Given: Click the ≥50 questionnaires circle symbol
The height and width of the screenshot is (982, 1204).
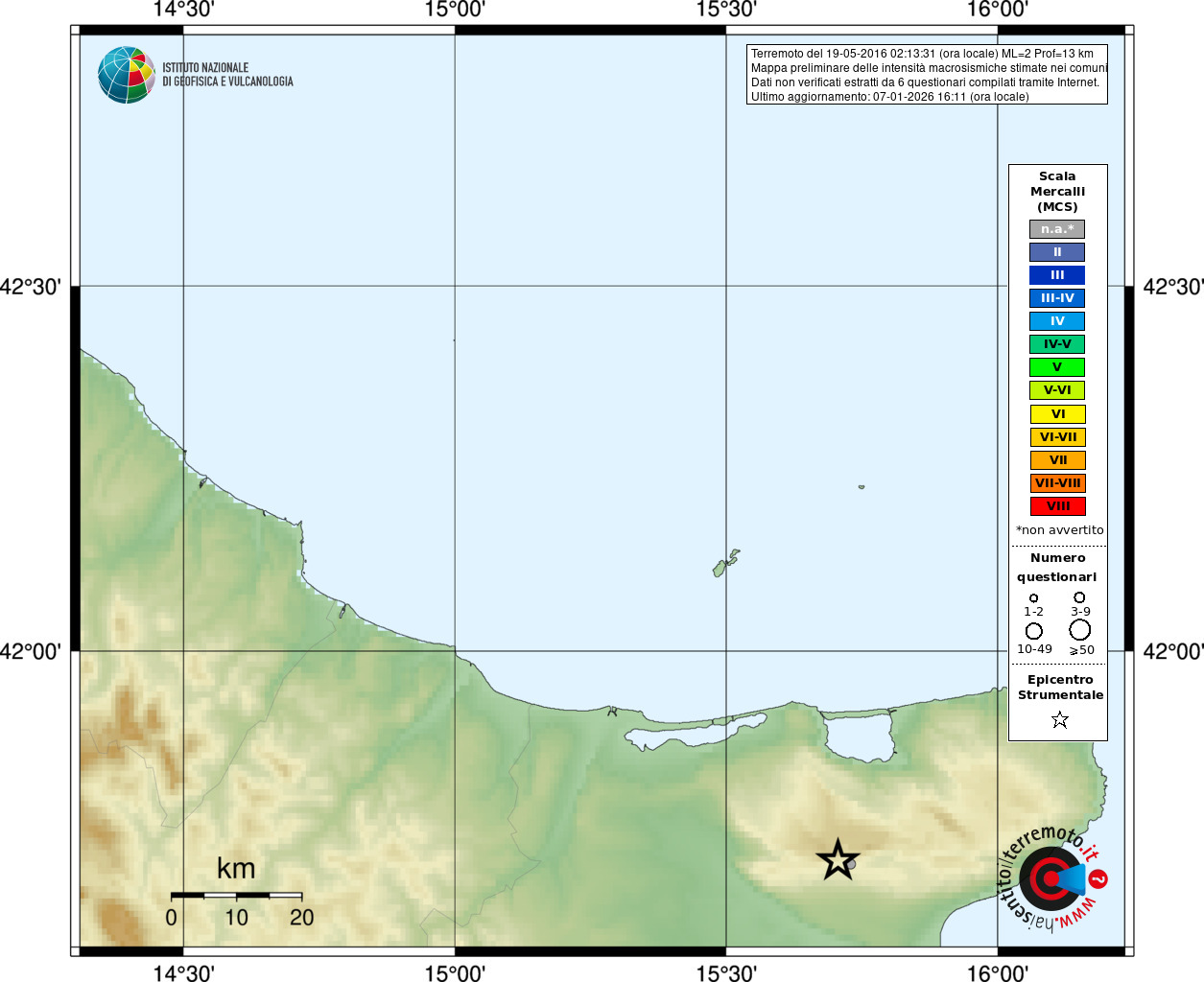Looking at the screenshot, I should pos(1080,630).
